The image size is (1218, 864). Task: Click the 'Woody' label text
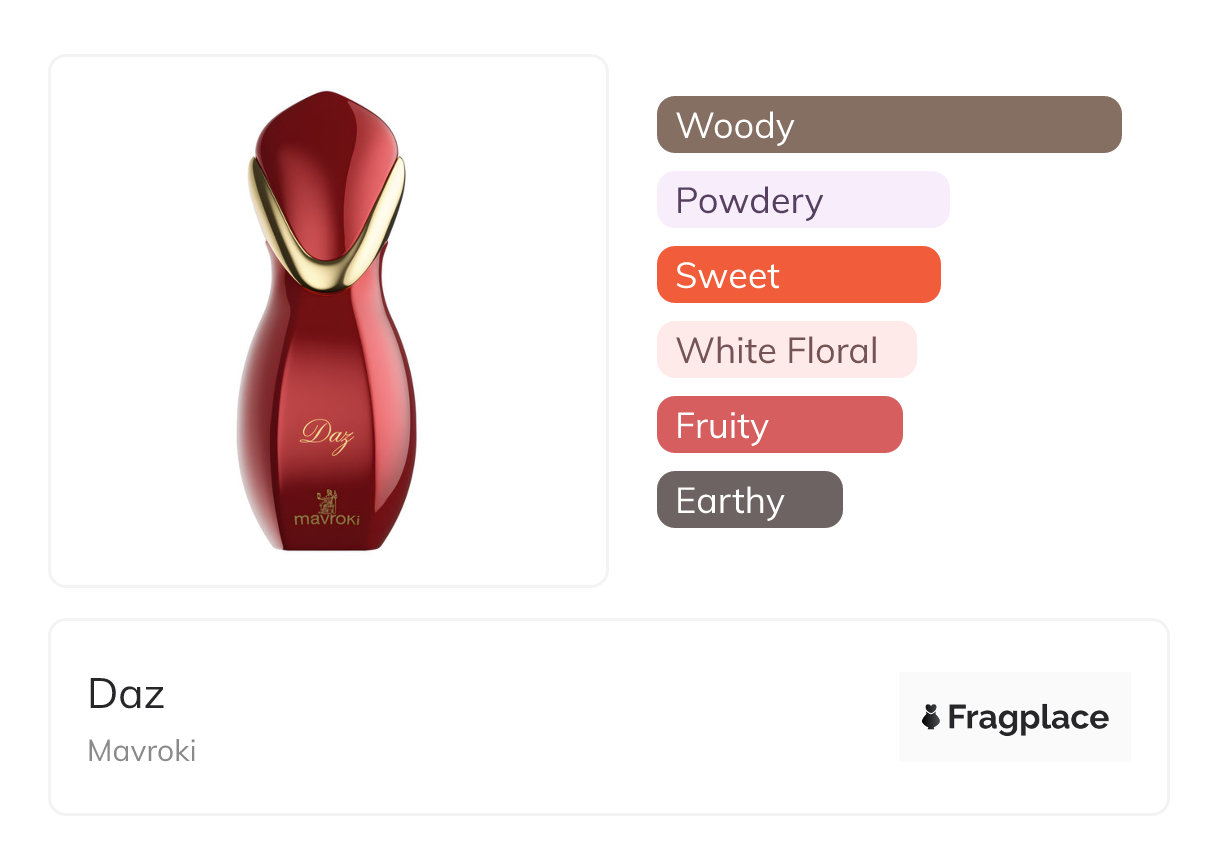coord(735,126)
